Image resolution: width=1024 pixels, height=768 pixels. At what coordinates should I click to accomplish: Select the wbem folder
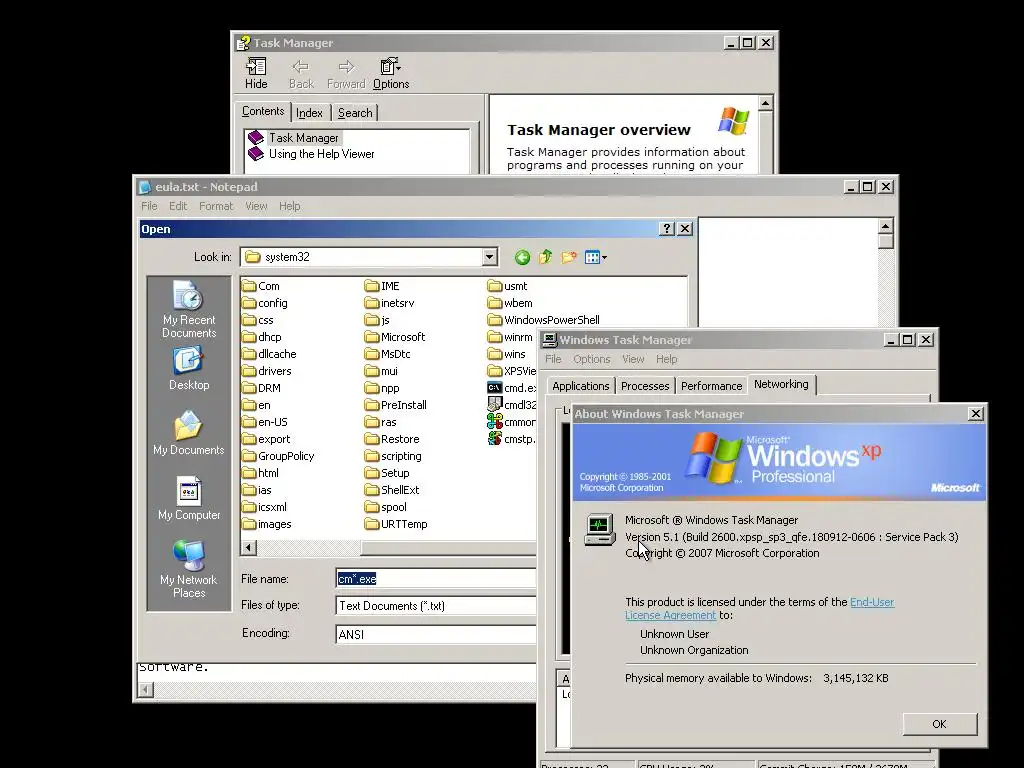[510, 303]
